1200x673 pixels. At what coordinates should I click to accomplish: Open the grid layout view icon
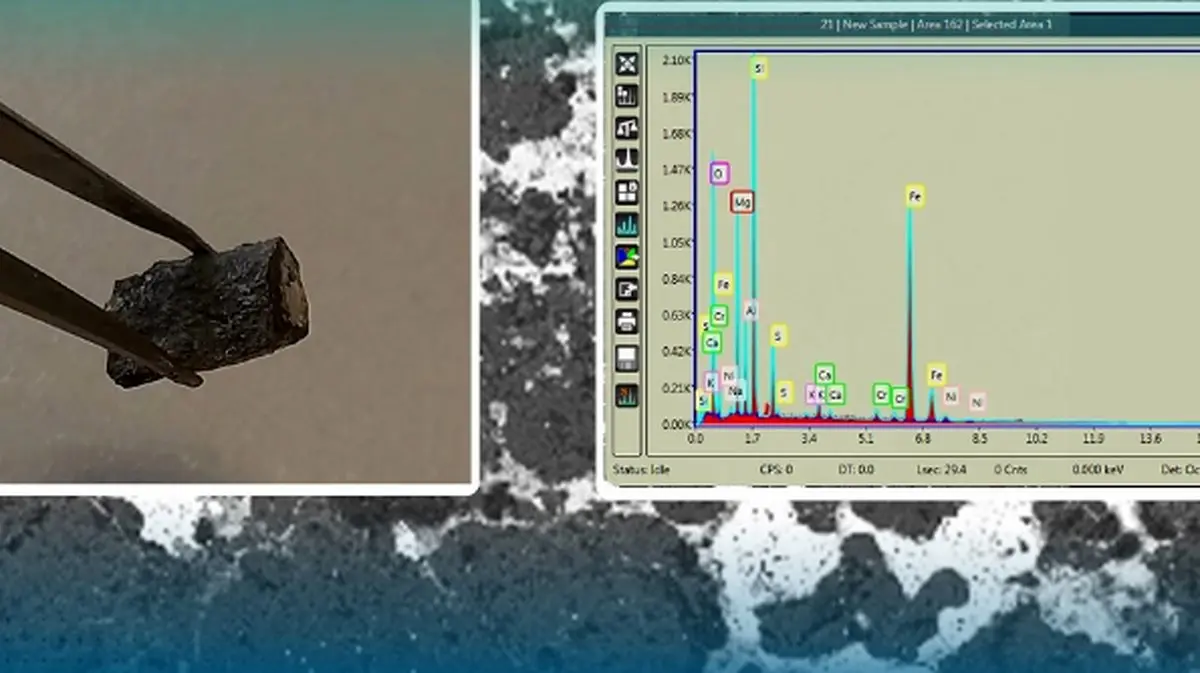click(627, 192)
